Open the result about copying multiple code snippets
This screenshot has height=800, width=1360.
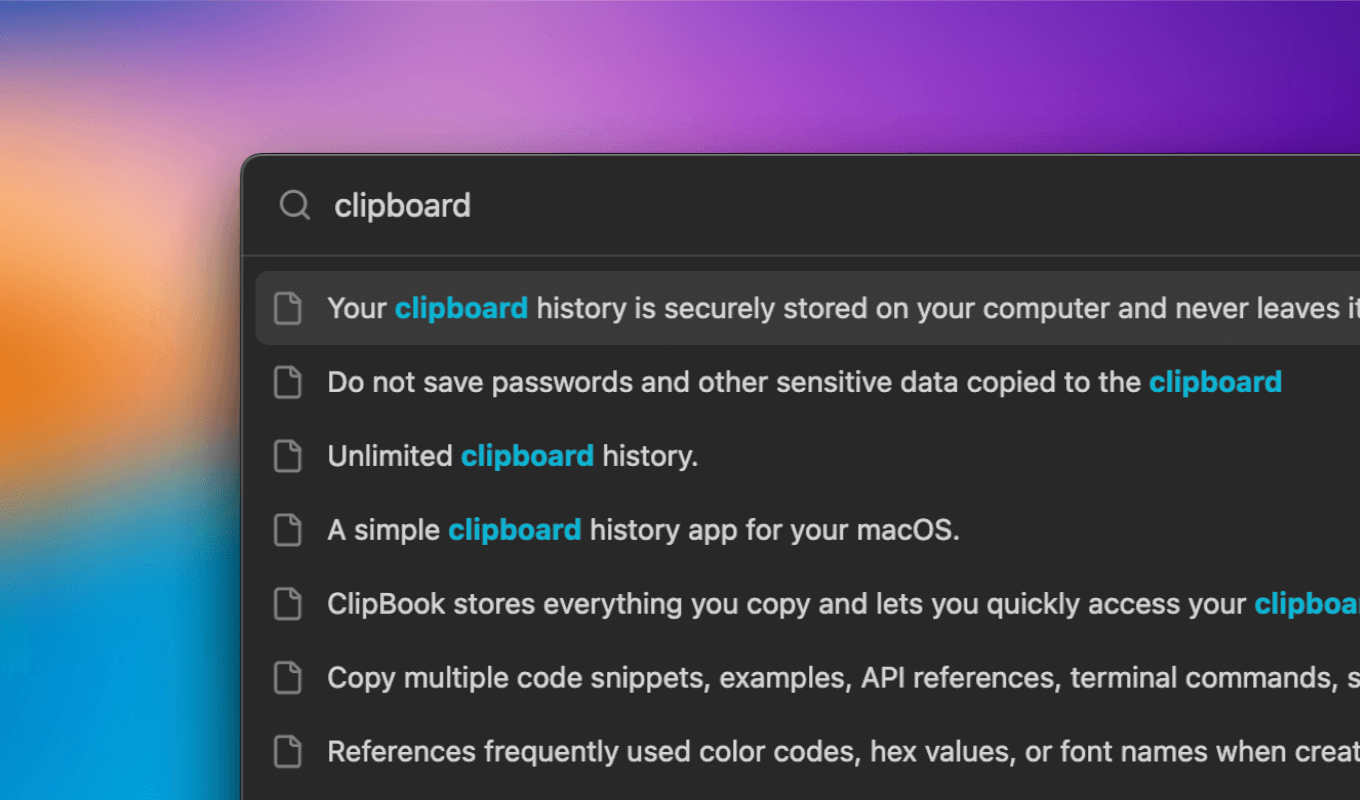pyautogui.click(x=700, y=677)
